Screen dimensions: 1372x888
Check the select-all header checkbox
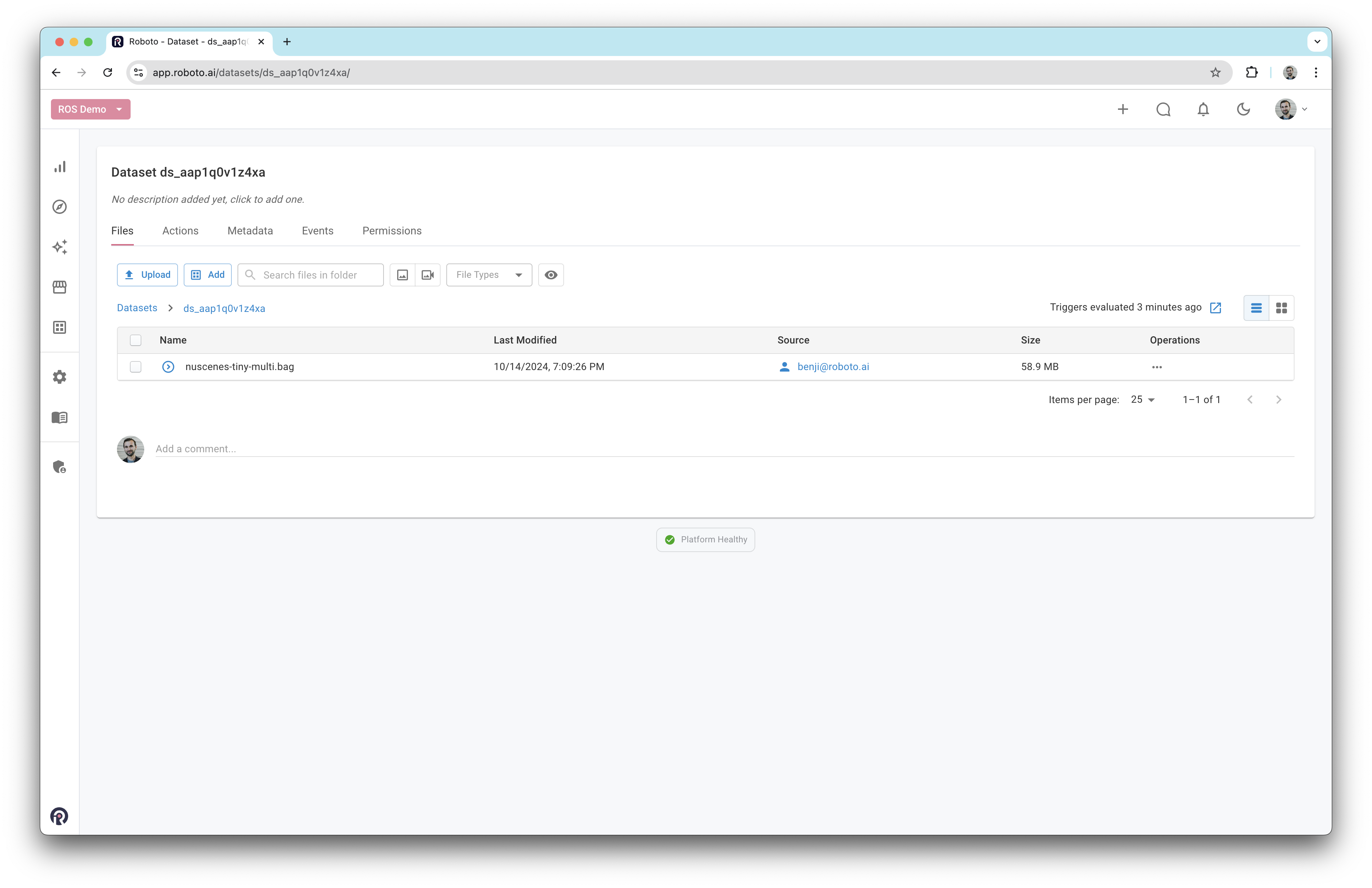[135, 340]
